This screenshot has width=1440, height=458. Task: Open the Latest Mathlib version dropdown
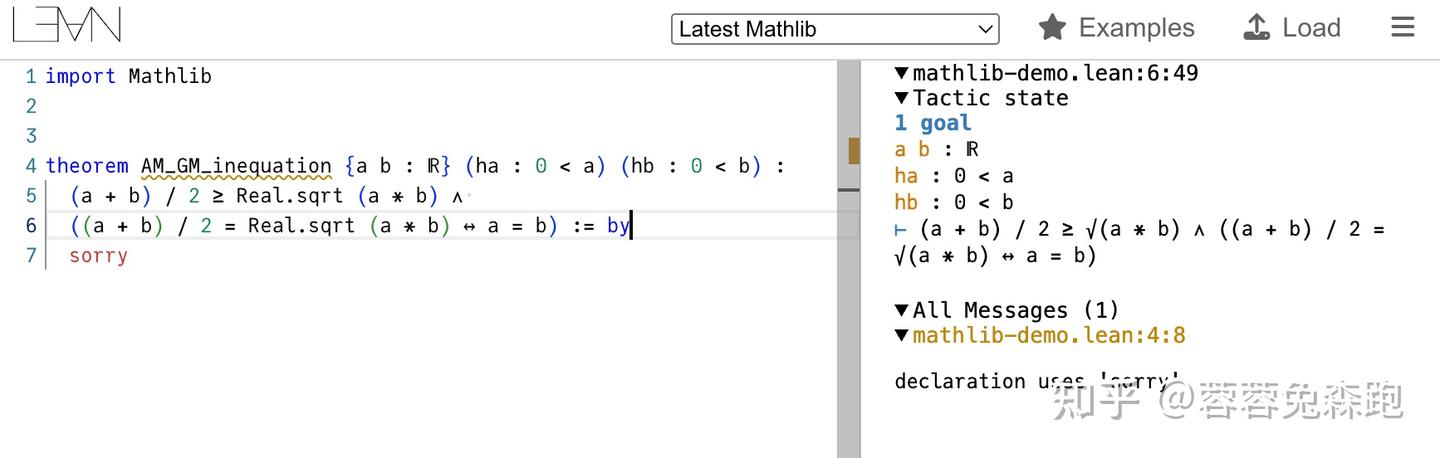tap(834, 29)
